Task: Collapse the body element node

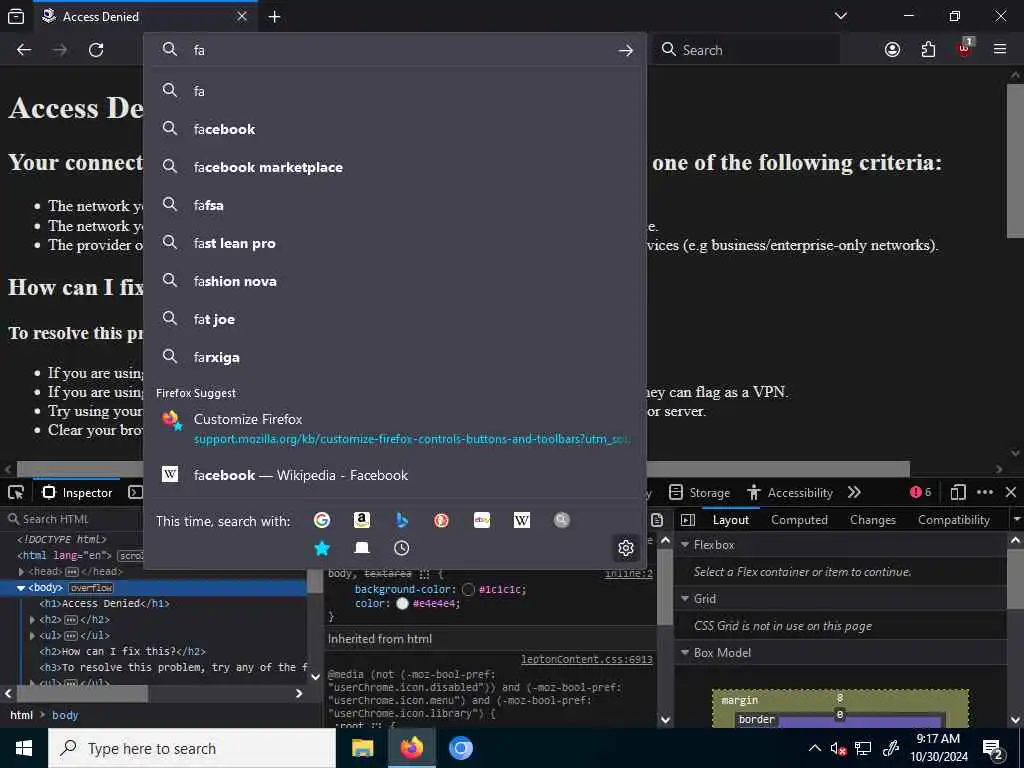Action: pyautogui.click(x=21, y=588)
